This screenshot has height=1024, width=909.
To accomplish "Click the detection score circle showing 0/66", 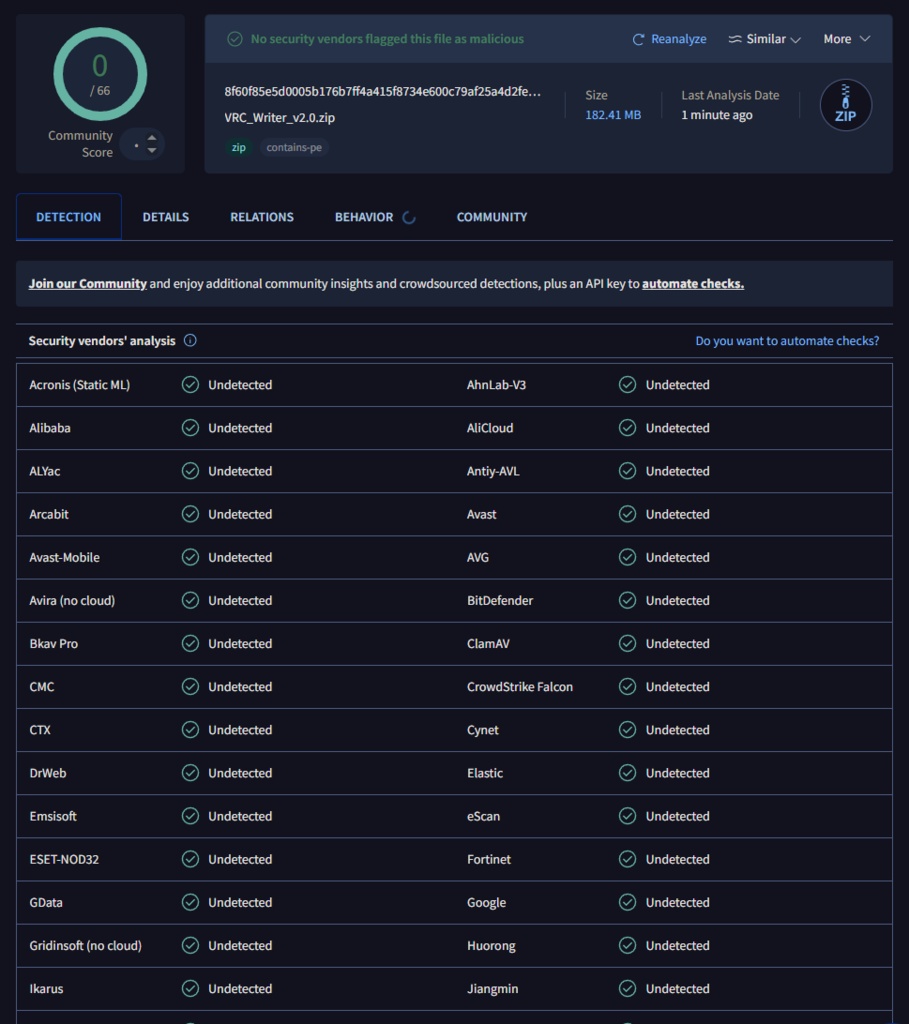I will click(100, 74).
